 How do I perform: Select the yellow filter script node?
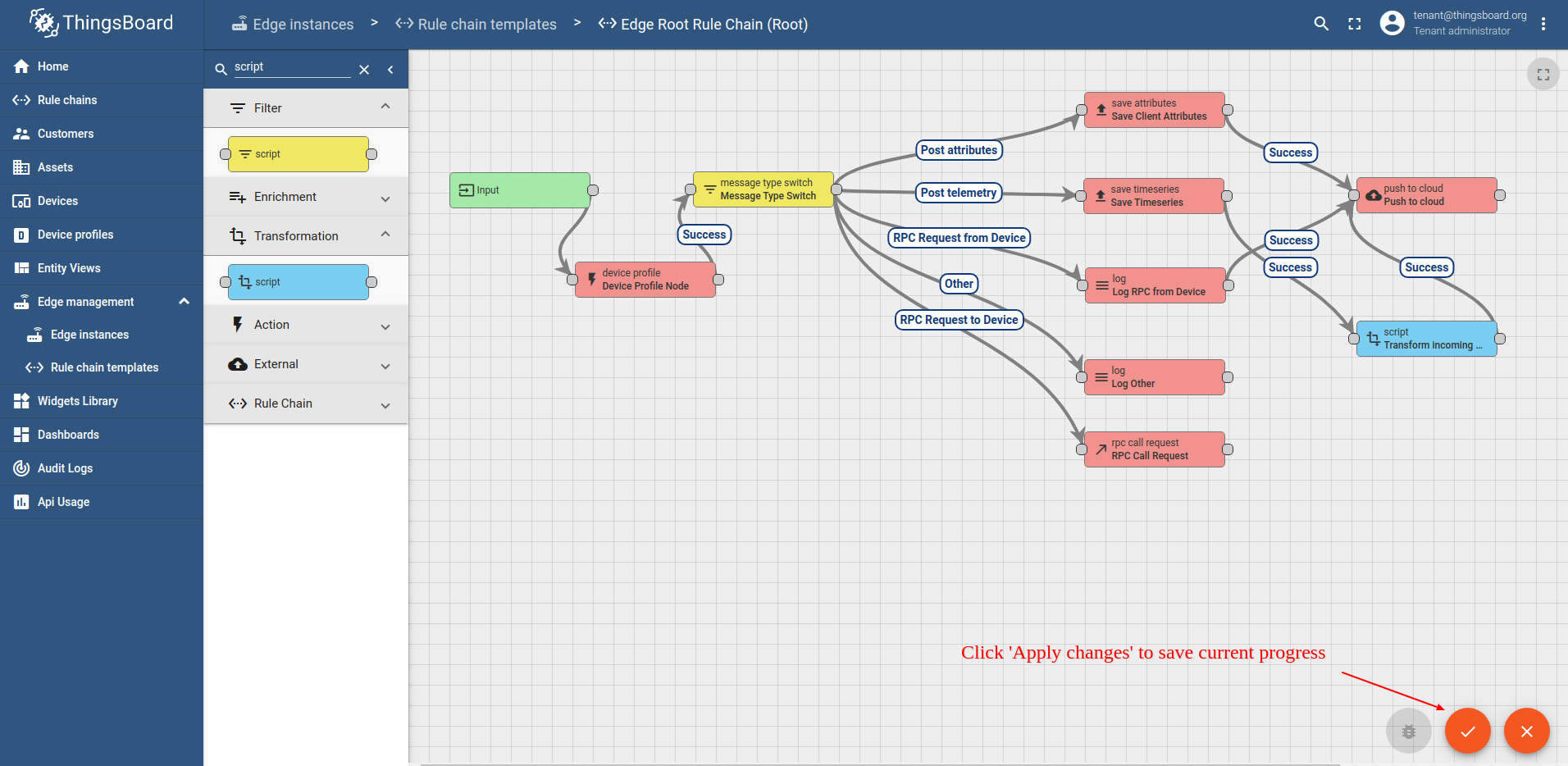coord(299,154)
